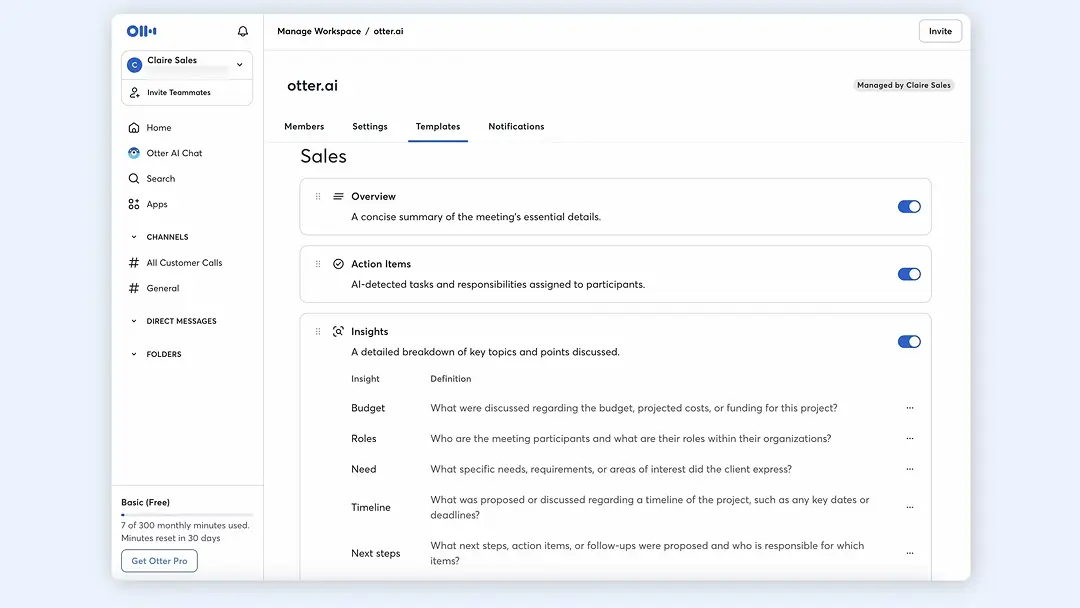Click the monthly minutes usage bar
1080x608 pixels.
pyautogui.click(x=187, y=514)
